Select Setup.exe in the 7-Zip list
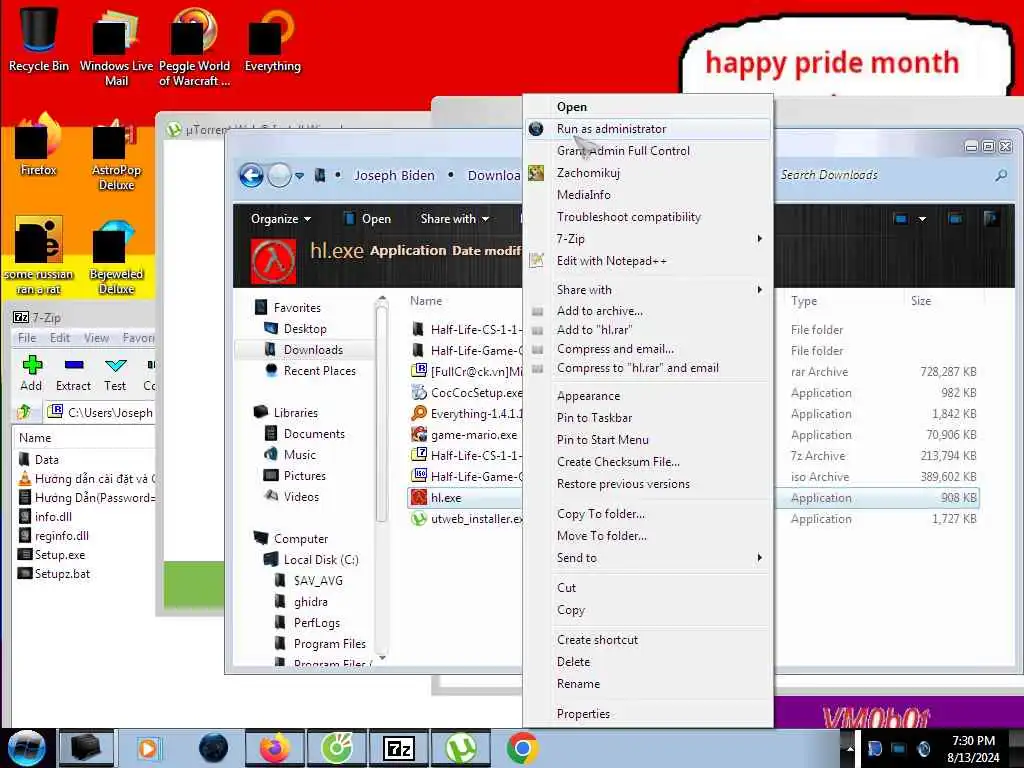 pyautogui.click(x=59, y=554)
